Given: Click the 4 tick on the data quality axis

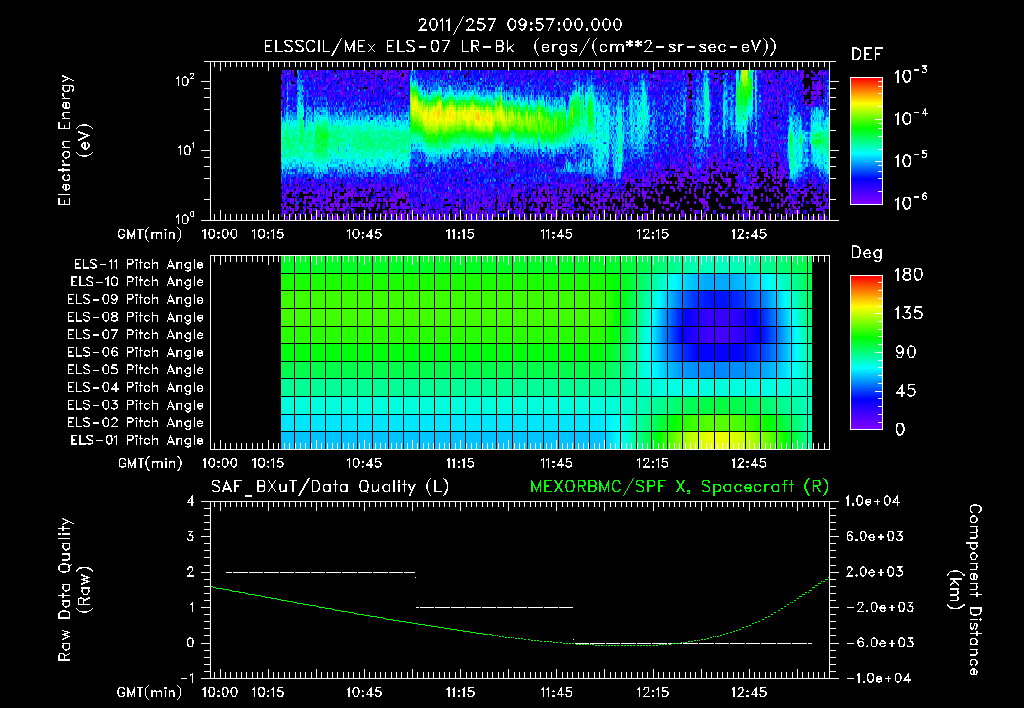Looking at the screenshot, I should (x=191, y=501).
